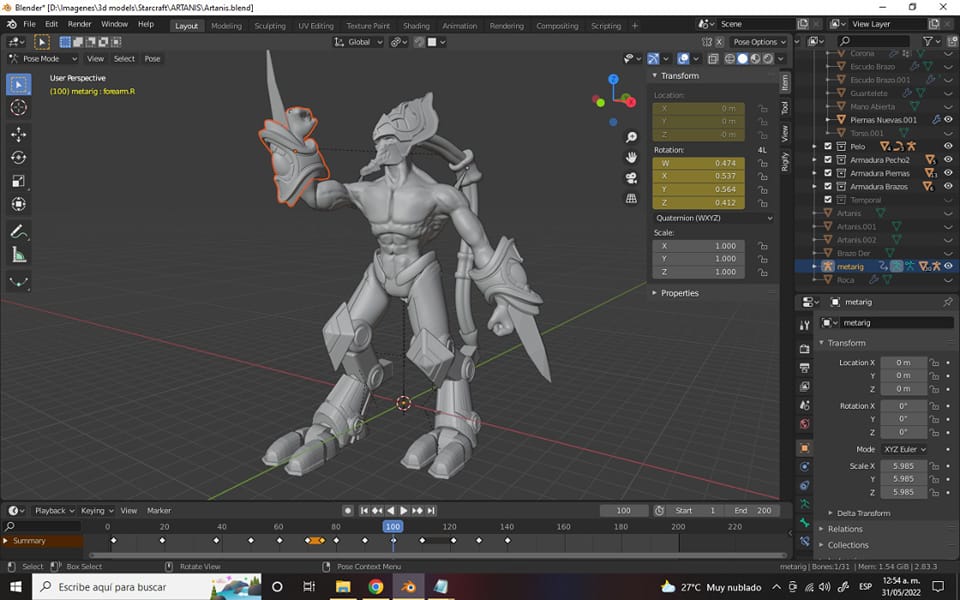The height and width of the screenshot is (600, 960).
Task: Open the Rigify sidebar tab
Action: coord(785,162)
